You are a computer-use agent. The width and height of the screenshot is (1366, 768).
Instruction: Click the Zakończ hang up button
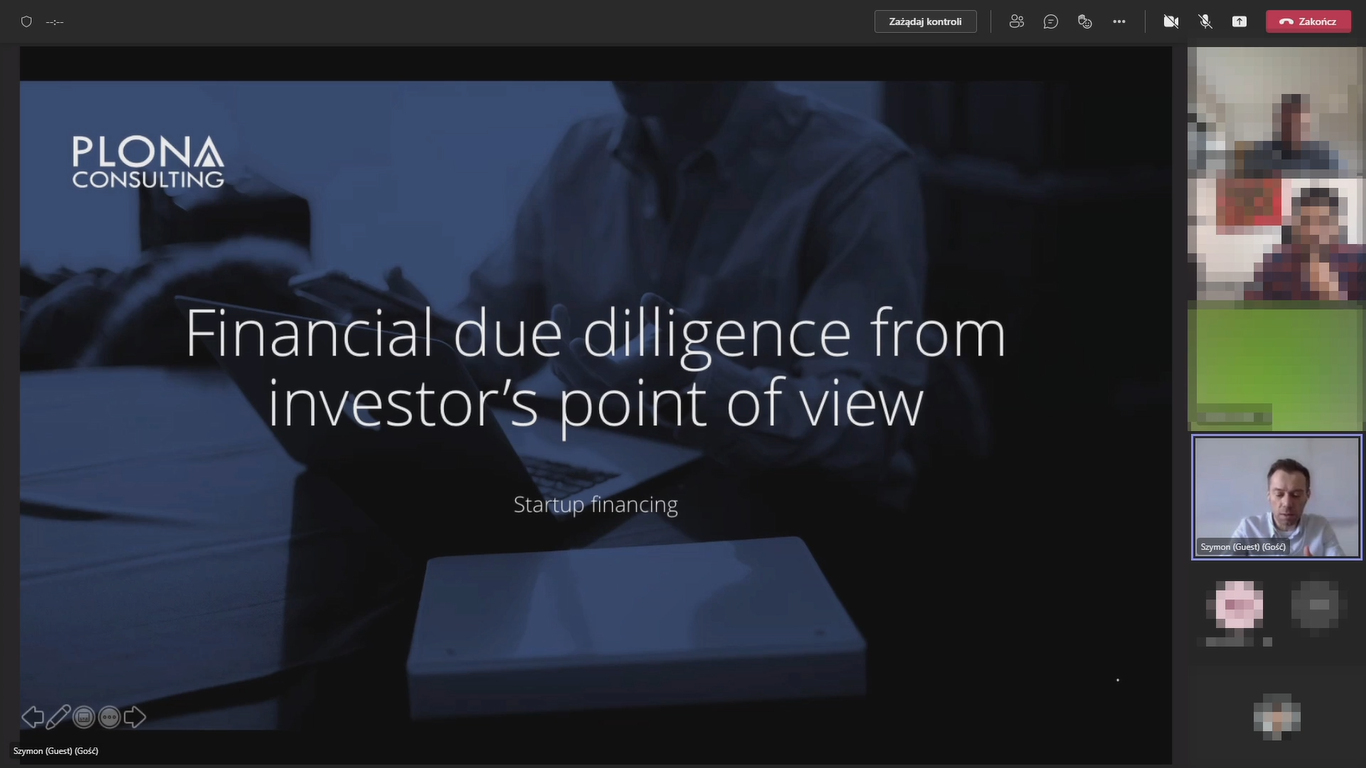click(1308, 21)
